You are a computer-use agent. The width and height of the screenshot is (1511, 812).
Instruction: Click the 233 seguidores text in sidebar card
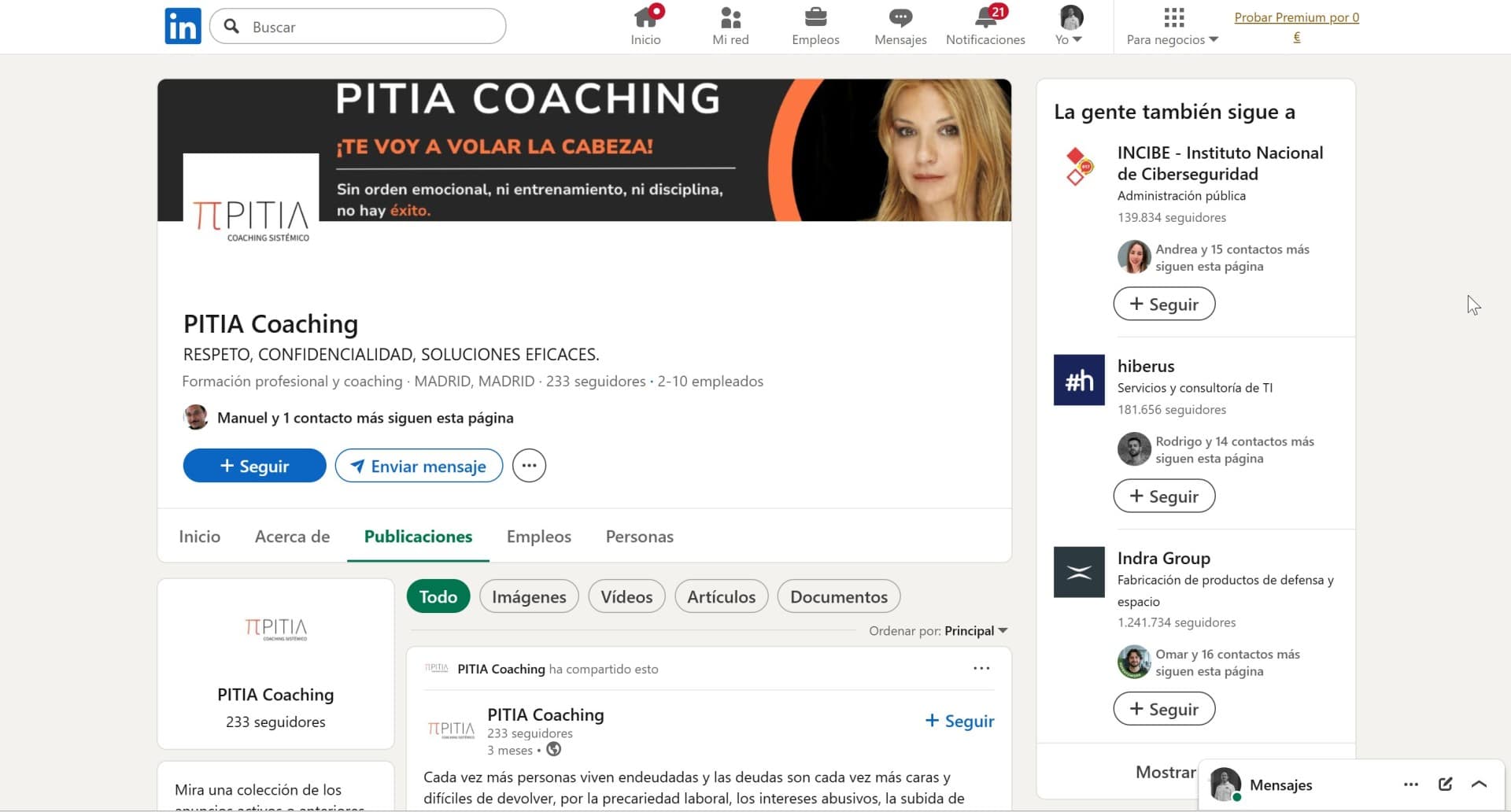[275, 722]
